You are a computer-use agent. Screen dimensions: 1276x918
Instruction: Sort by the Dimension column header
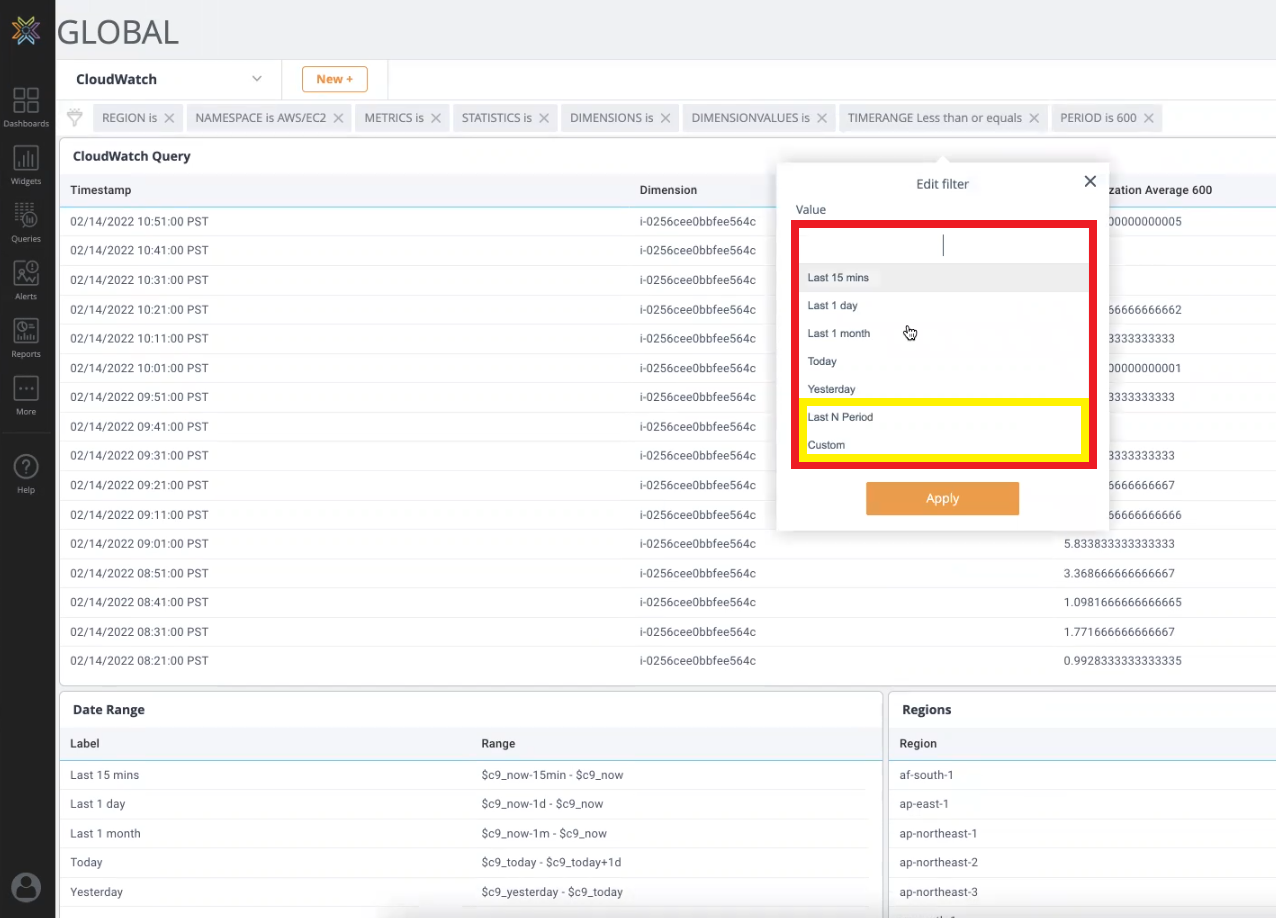(668, 190)
